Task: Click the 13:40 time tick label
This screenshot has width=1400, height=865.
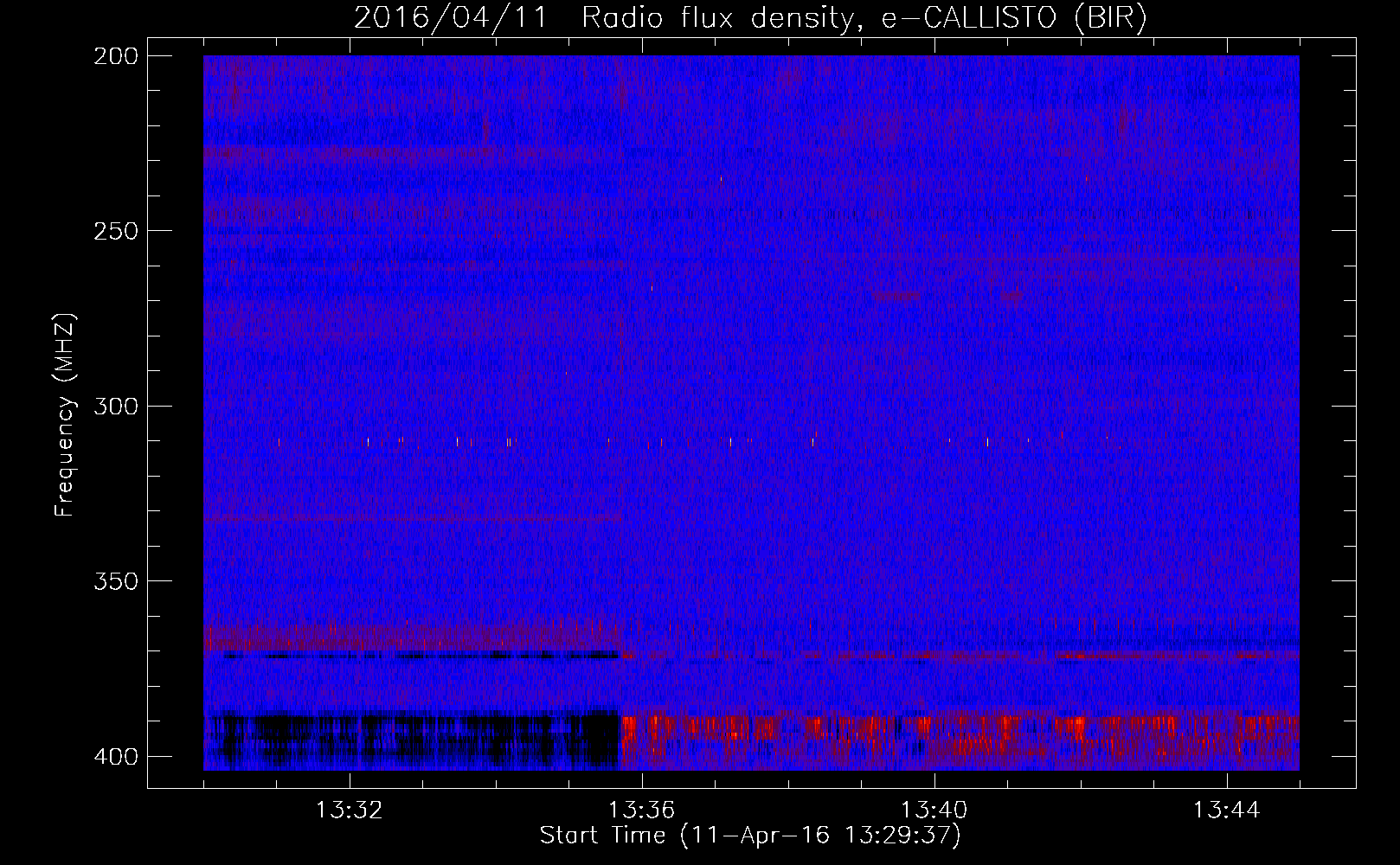Action: (934, 811)
